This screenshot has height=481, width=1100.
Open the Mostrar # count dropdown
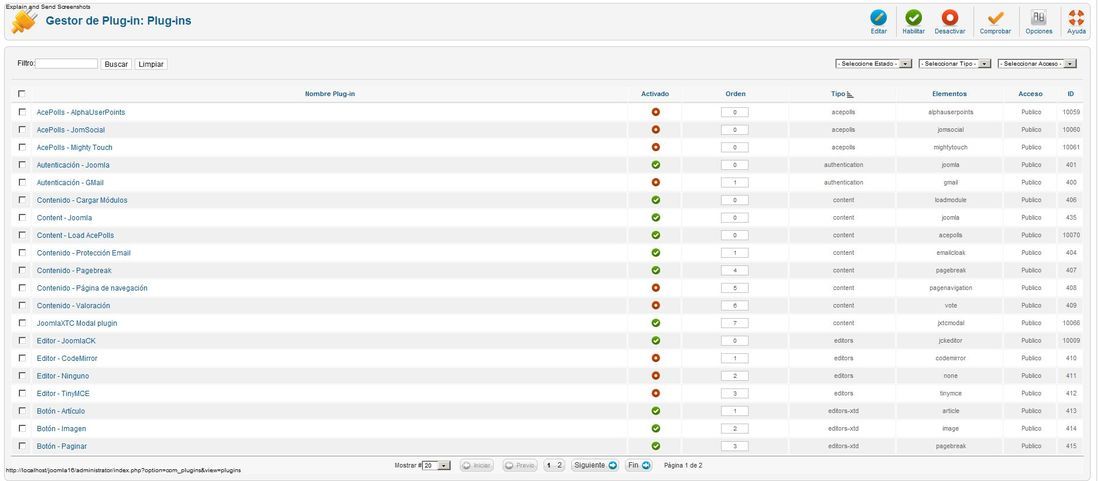436,466
